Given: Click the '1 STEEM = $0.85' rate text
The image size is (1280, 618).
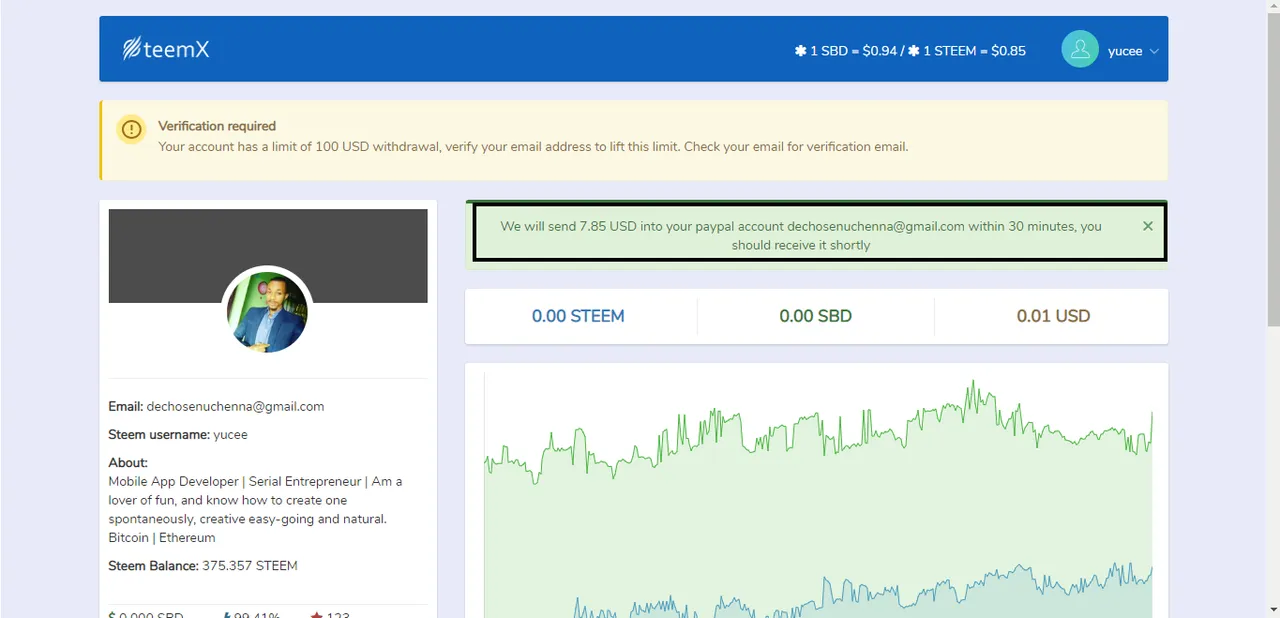Looking at the screenshot, I should 974,51.
